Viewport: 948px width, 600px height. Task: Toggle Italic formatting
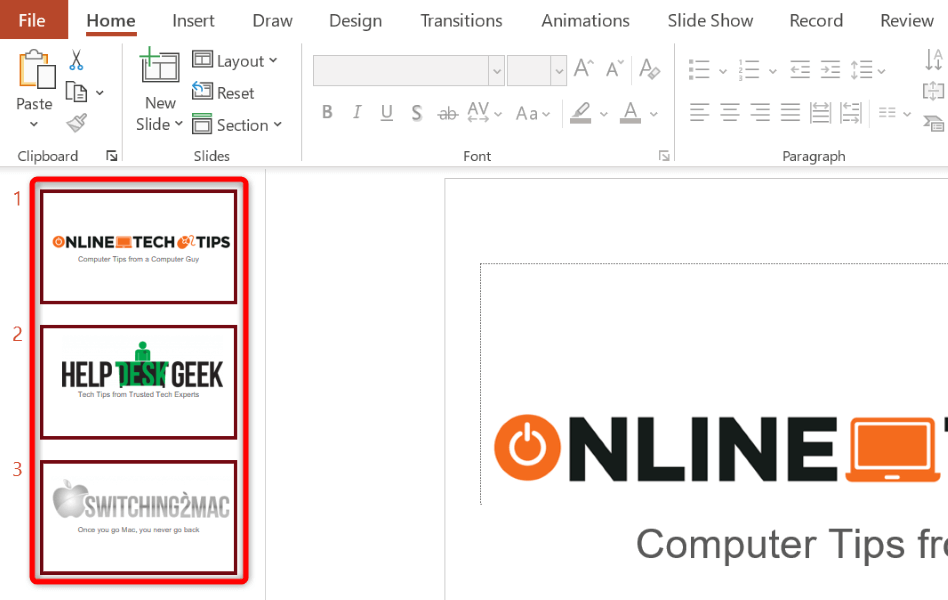[x=357, y=112]
